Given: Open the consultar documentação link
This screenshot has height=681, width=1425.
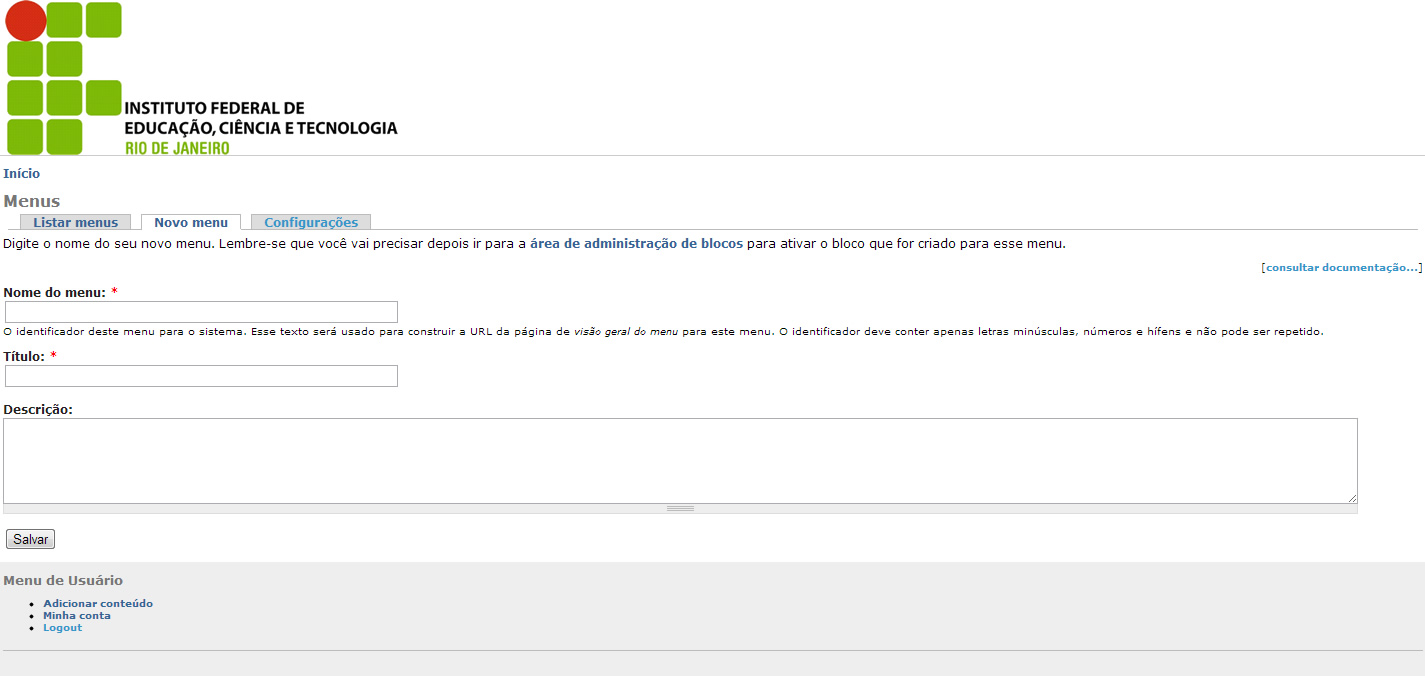Looking at the screenshot, I should pos(1341,268).
